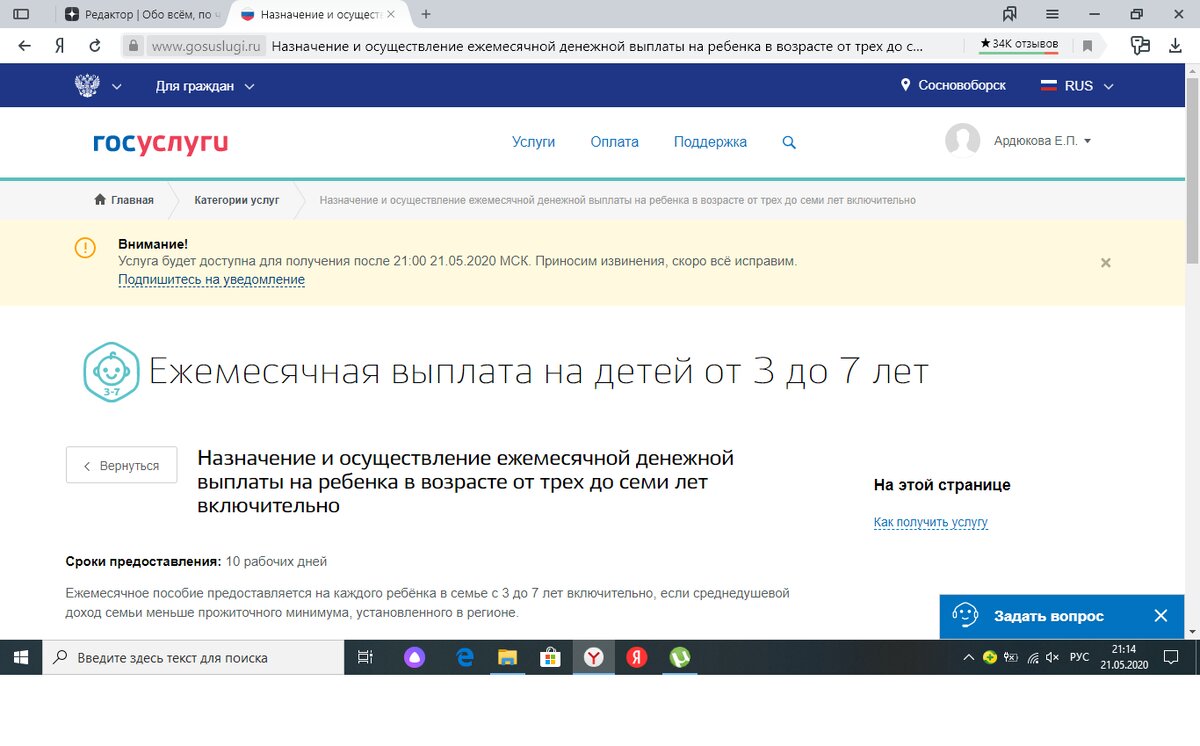Open the downloads icon in the browser toolbar

tap(1174, 45)
